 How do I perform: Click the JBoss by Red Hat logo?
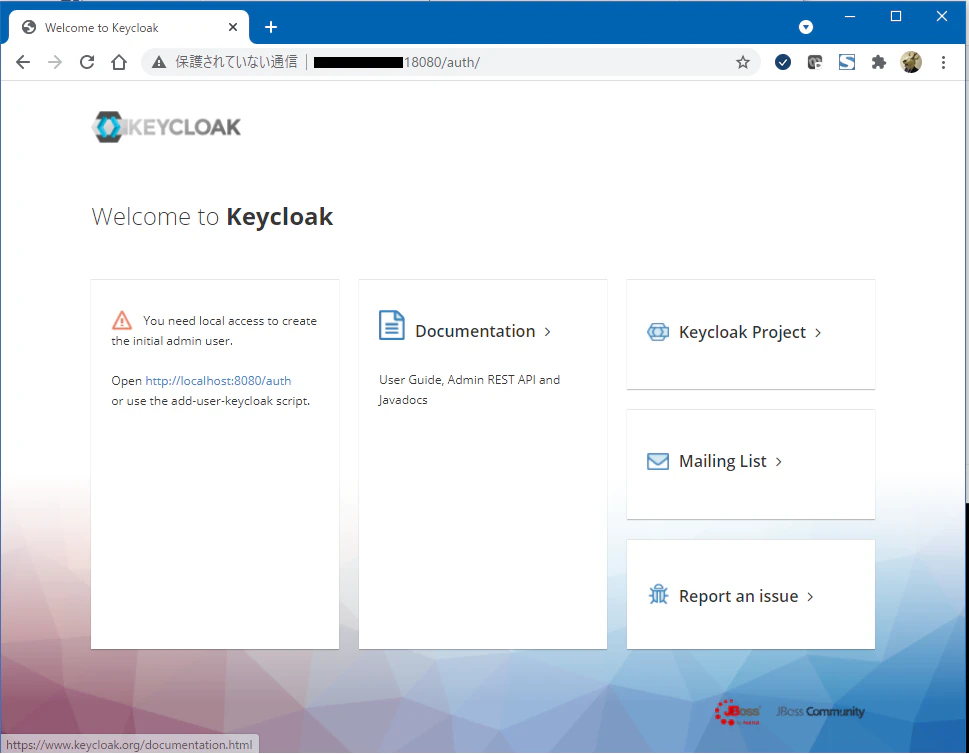(x=737, y=712)
